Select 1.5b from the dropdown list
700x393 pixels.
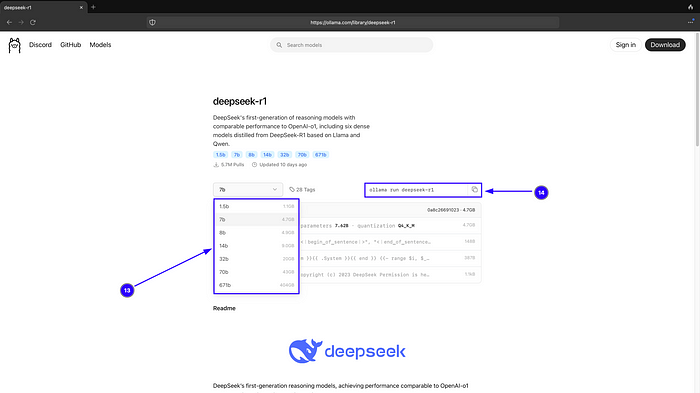(256, 206)
